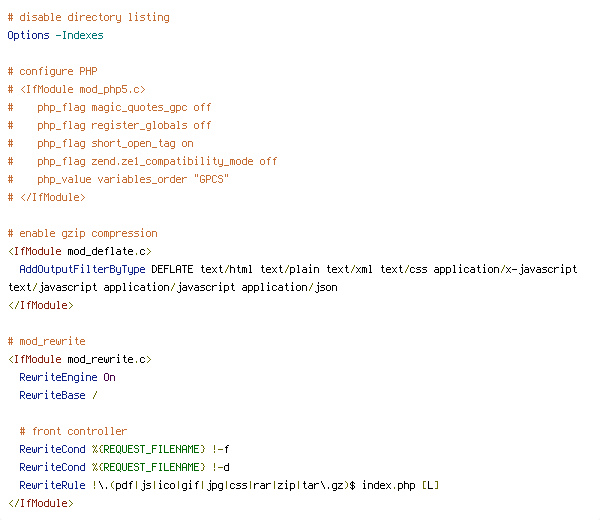Click the 'front controller' comment
Viewport: 600px width, 520px height.
(x=73, y=431)
